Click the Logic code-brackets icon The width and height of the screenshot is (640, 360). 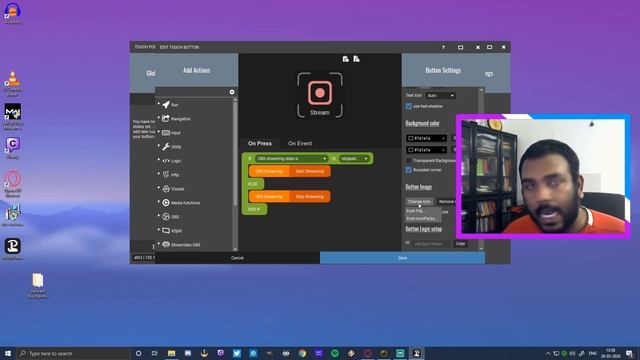[166, 161]
